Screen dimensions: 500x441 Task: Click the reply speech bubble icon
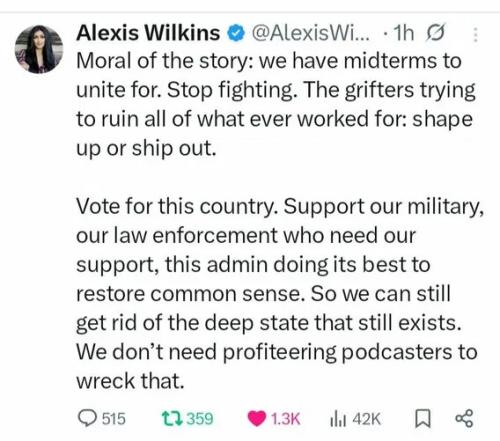87,418
